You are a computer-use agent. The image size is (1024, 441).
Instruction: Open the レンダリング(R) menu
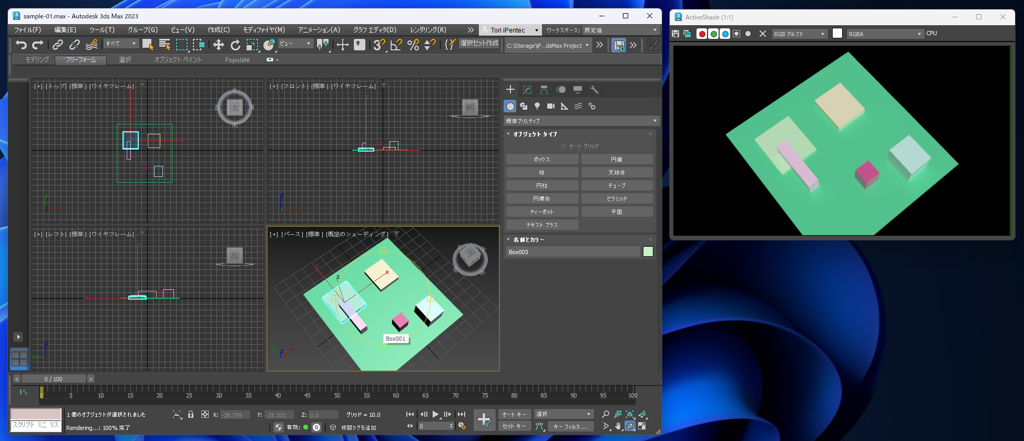[428, 30]
